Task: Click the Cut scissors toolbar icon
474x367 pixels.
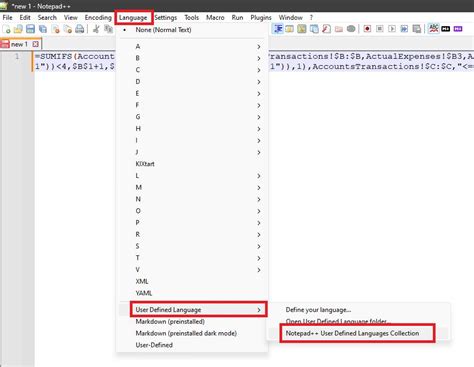Action: [x=96, y=29]
